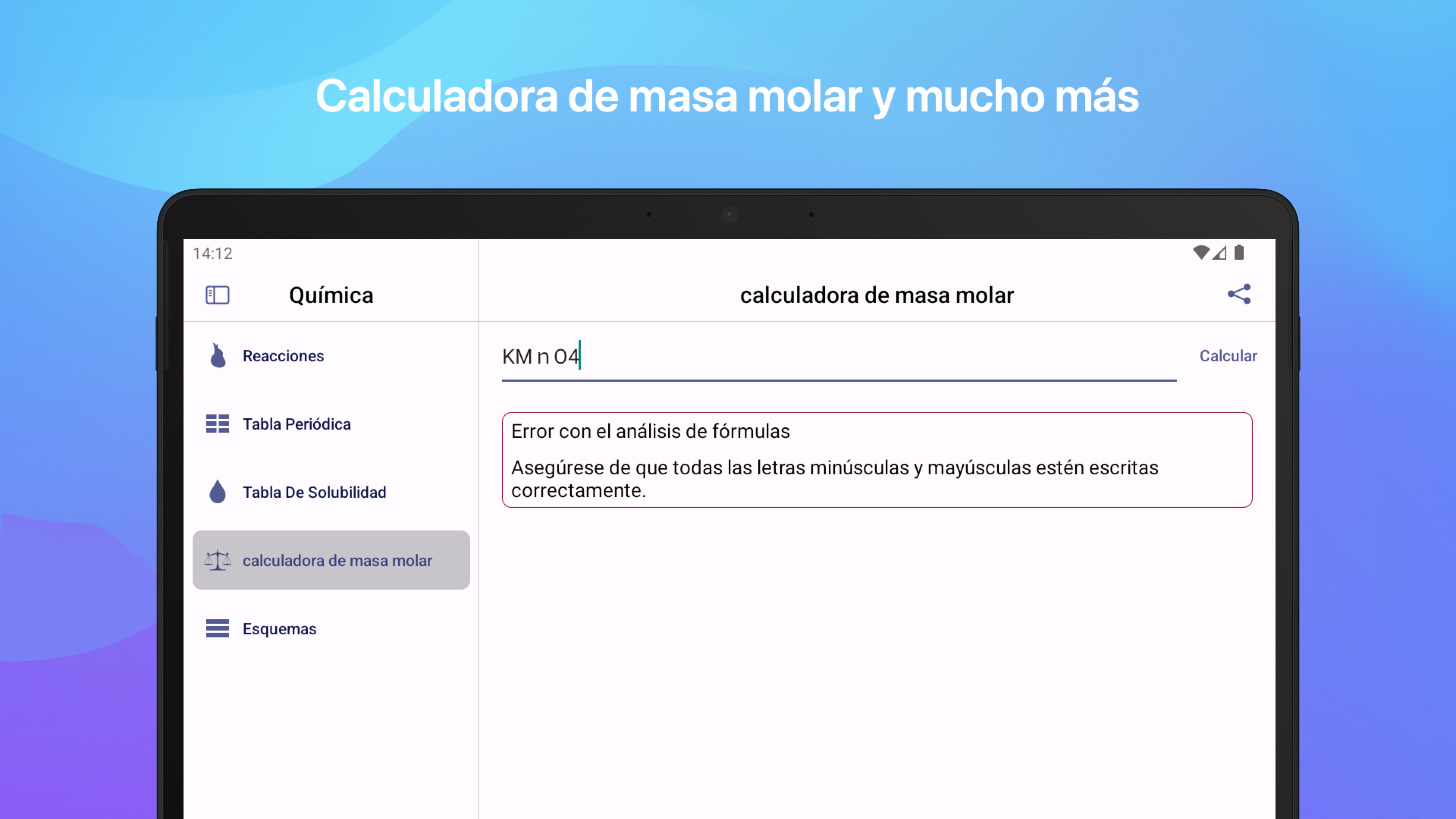Click the 14:12 clock in status bar
Screen dimensions: 1456x819
pyautogui.click(x=212, y=253)
